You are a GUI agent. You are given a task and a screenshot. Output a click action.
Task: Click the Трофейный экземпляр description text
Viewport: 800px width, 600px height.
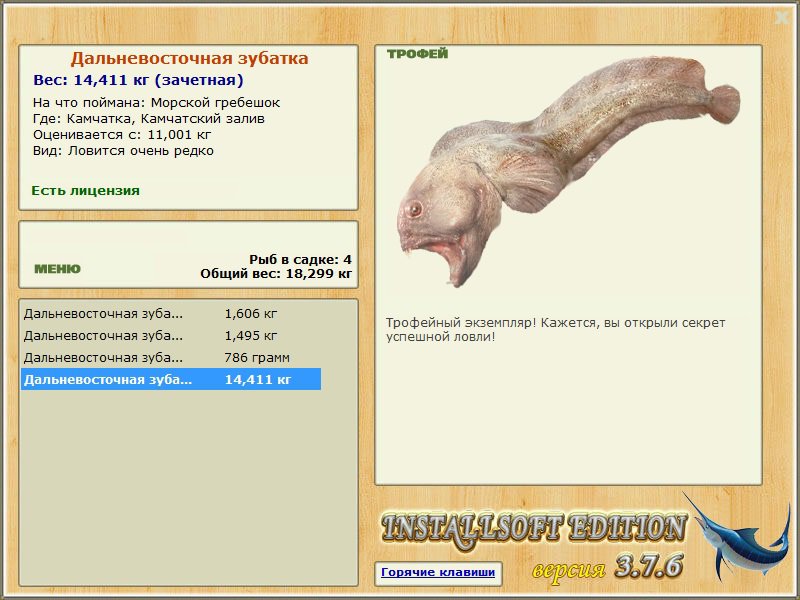(x=555, y=330)
